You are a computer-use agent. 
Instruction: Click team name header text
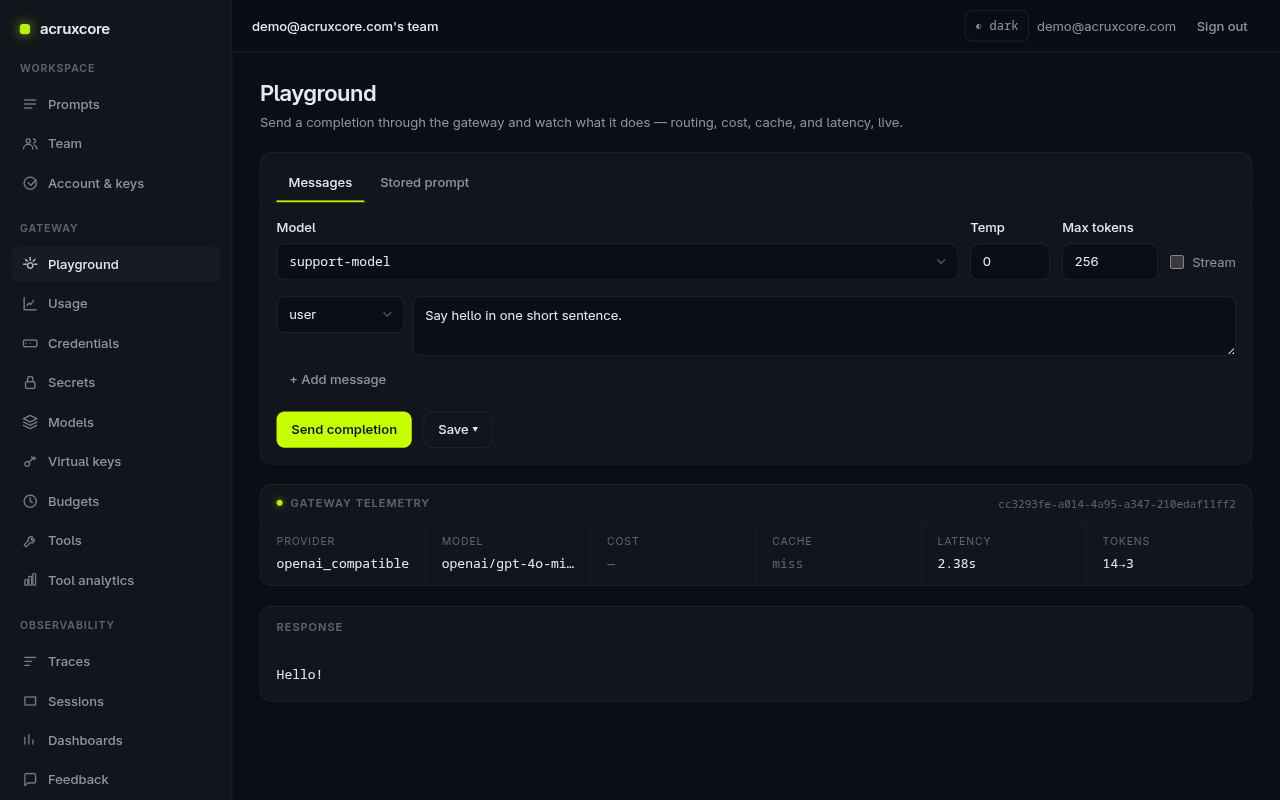click(345, 26)
